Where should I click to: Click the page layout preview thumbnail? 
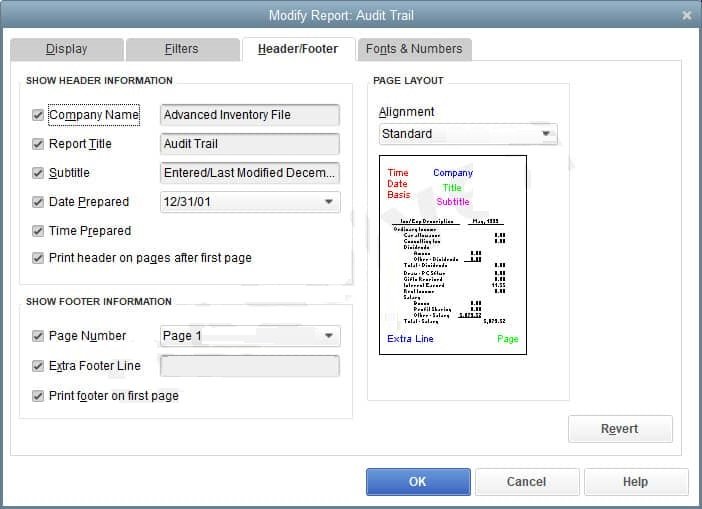[453, 255]
